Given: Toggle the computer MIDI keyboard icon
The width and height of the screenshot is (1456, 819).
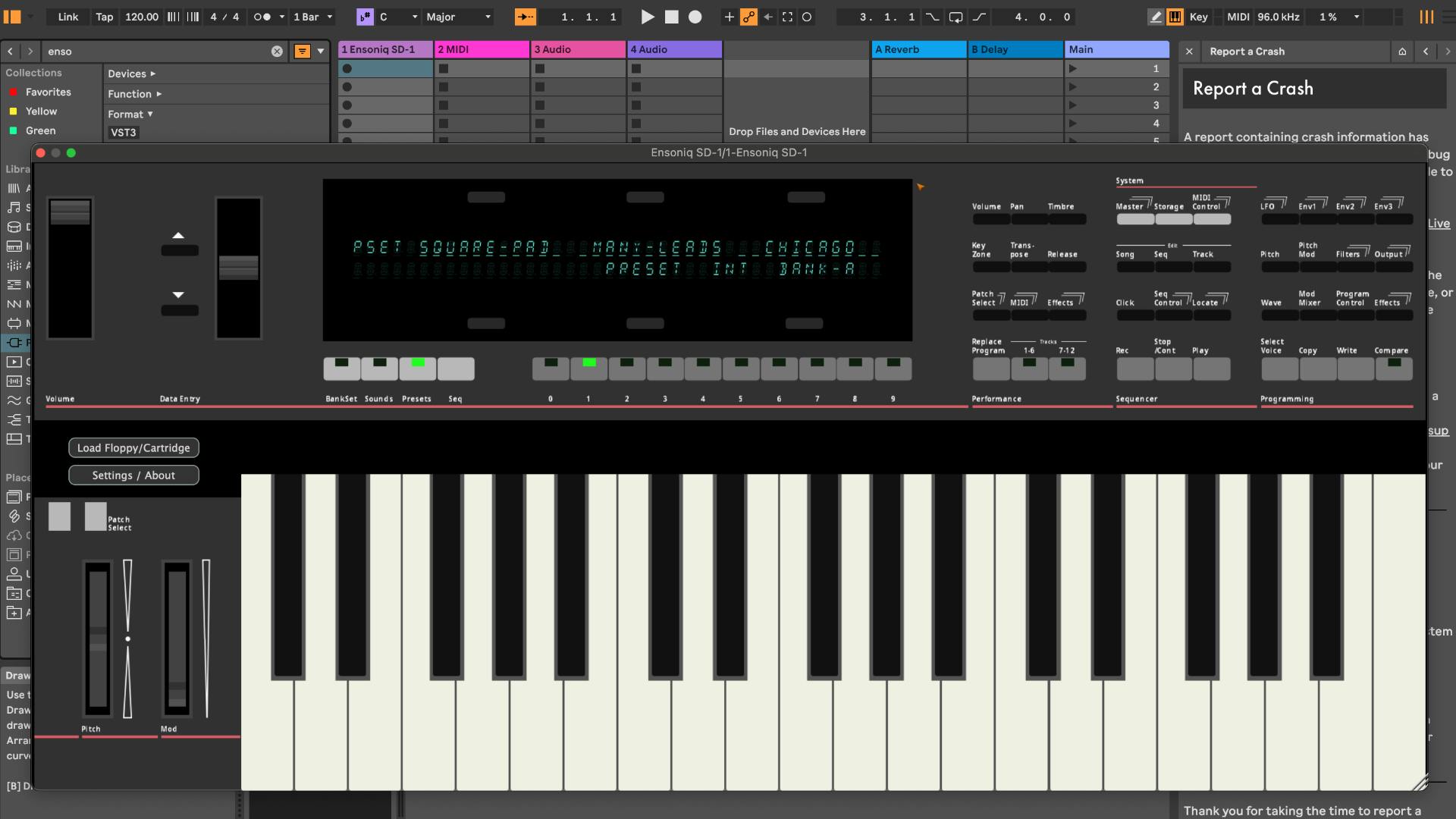Looking at the screenshot, I should tap(1175, 17).
